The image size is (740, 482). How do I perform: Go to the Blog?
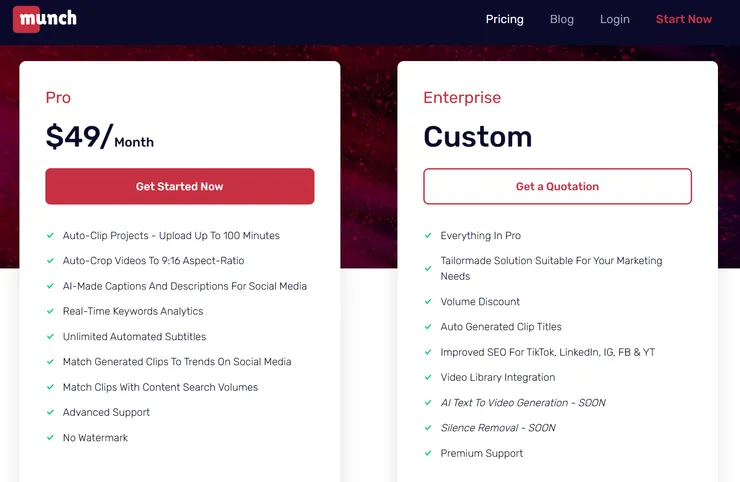click(x=562, y=19)
